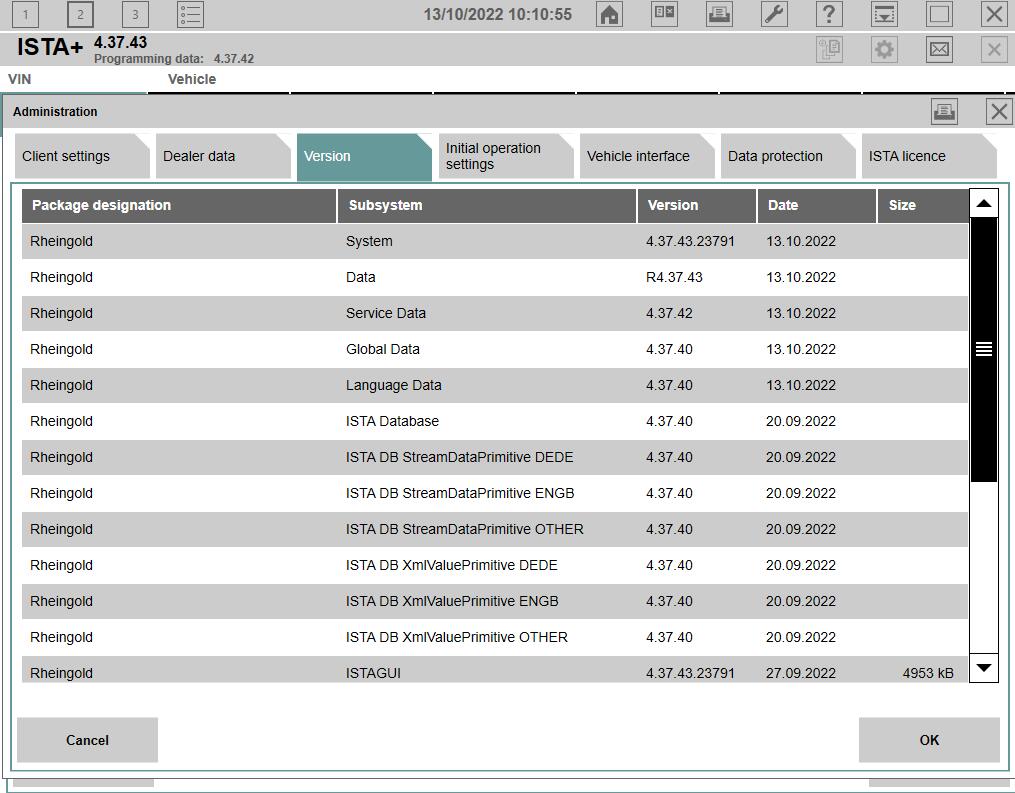This screenshot has height=793, width=1015.
Task: Click the top toolbar empty-square window icon
Action: pos(939,14)
